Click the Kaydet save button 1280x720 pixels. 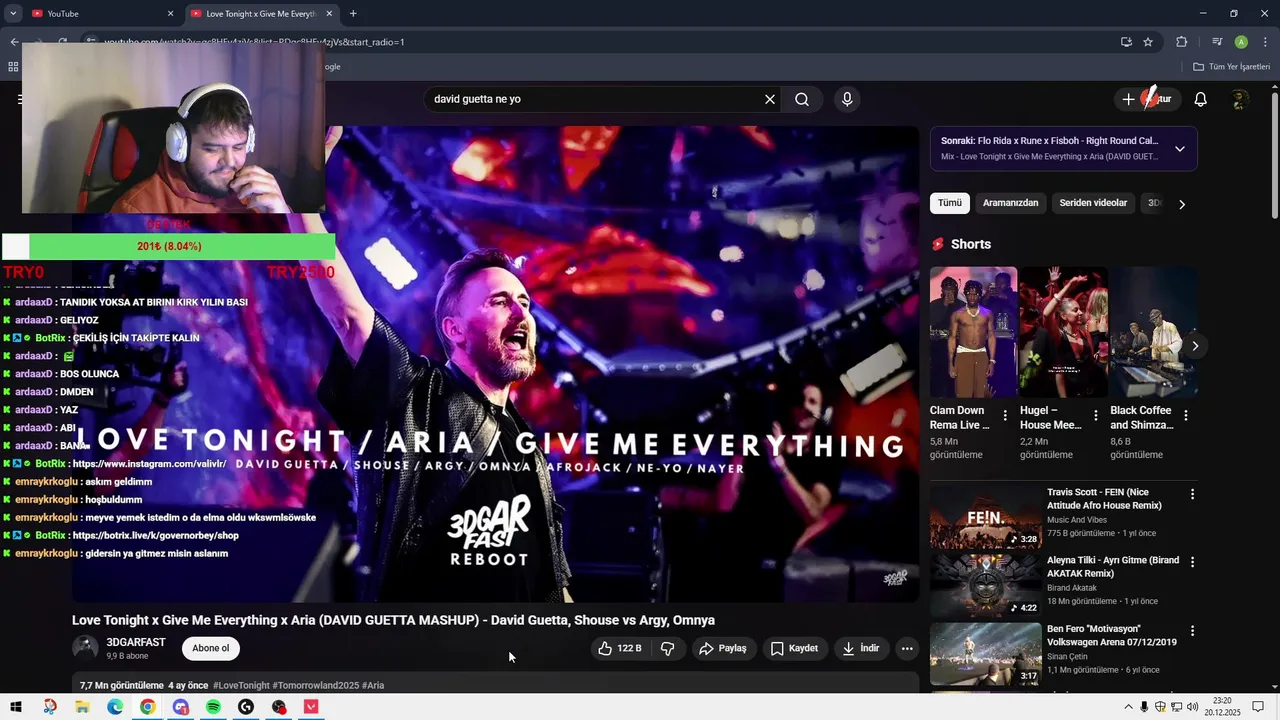point(795,648)
